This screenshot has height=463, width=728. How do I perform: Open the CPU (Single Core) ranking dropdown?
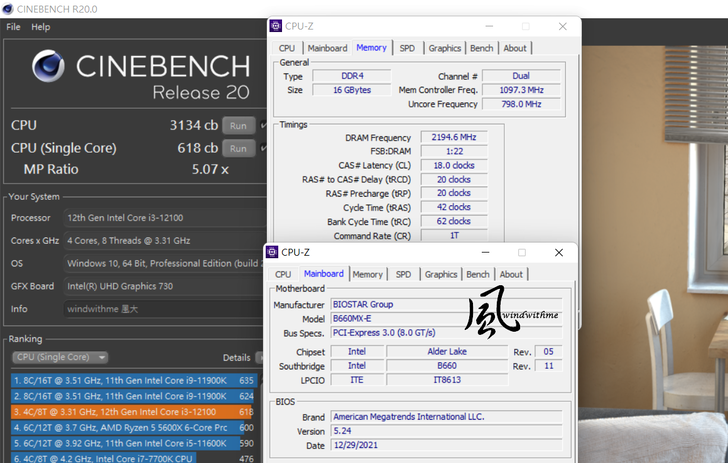pyautogui.click(x=60, y=357)
